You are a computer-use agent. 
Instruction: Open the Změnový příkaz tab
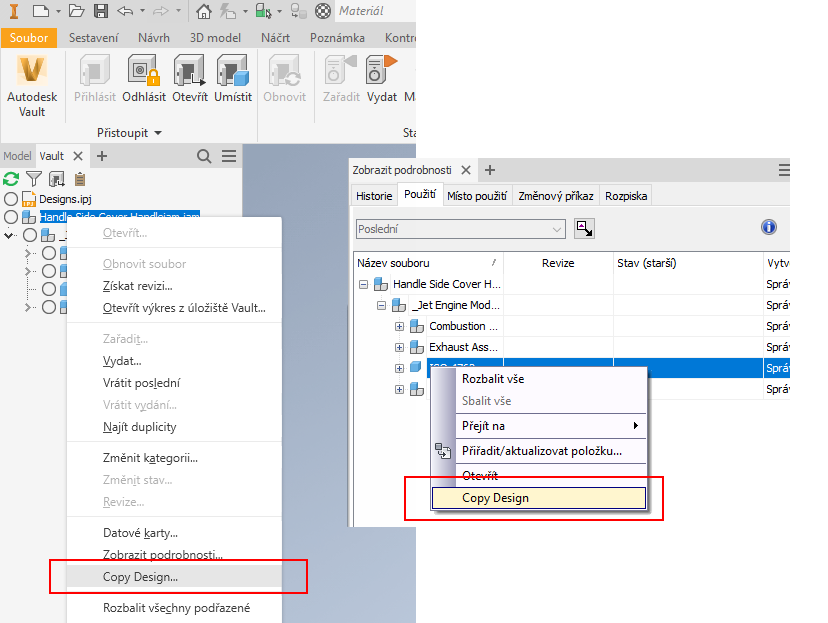pyautogui.click(x=556, y=196)
